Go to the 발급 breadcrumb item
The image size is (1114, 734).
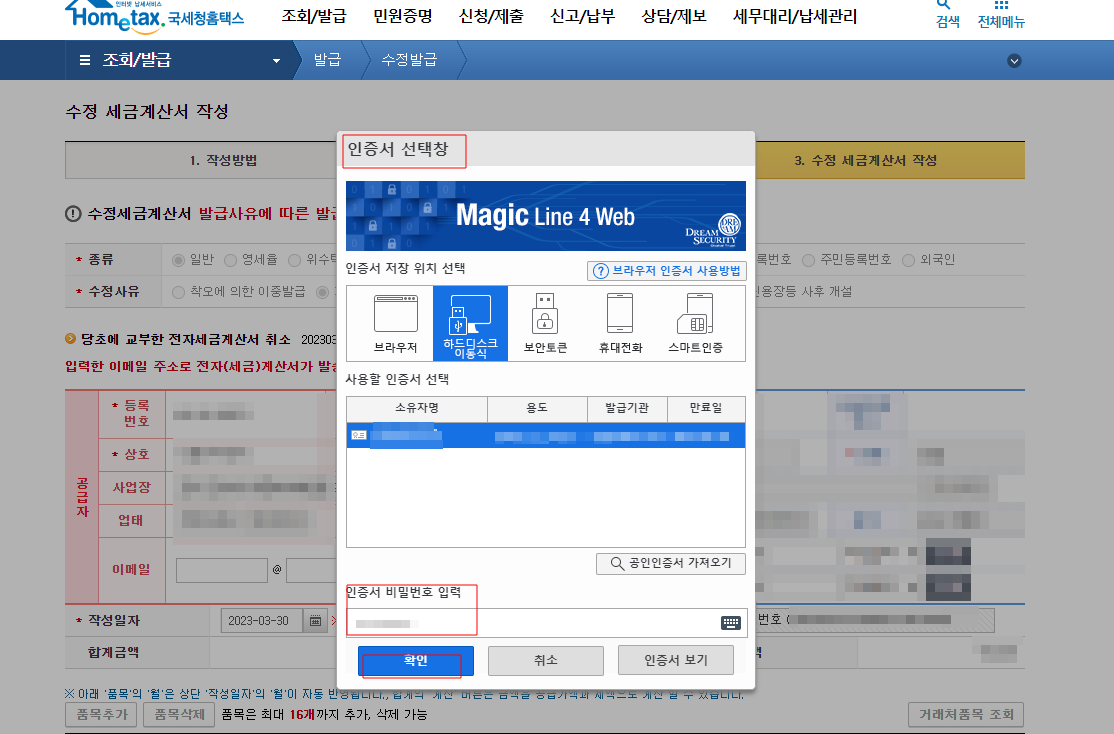tap(328, 60)
